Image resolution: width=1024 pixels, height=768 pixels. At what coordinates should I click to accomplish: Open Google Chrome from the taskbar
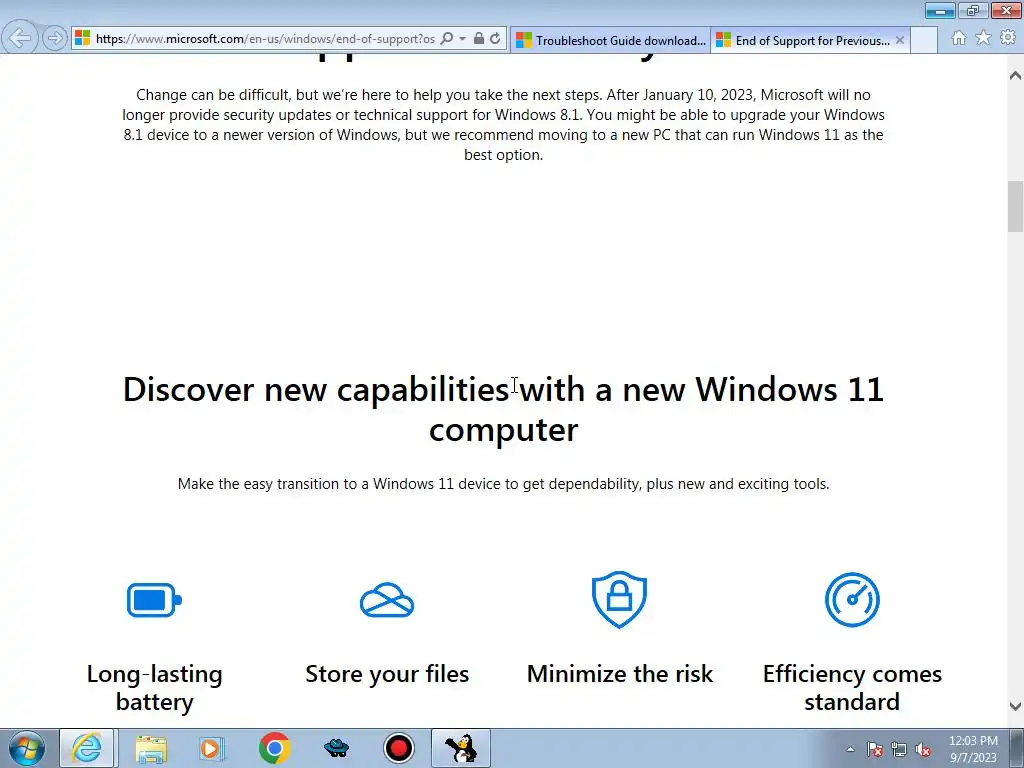pos(274,748)
